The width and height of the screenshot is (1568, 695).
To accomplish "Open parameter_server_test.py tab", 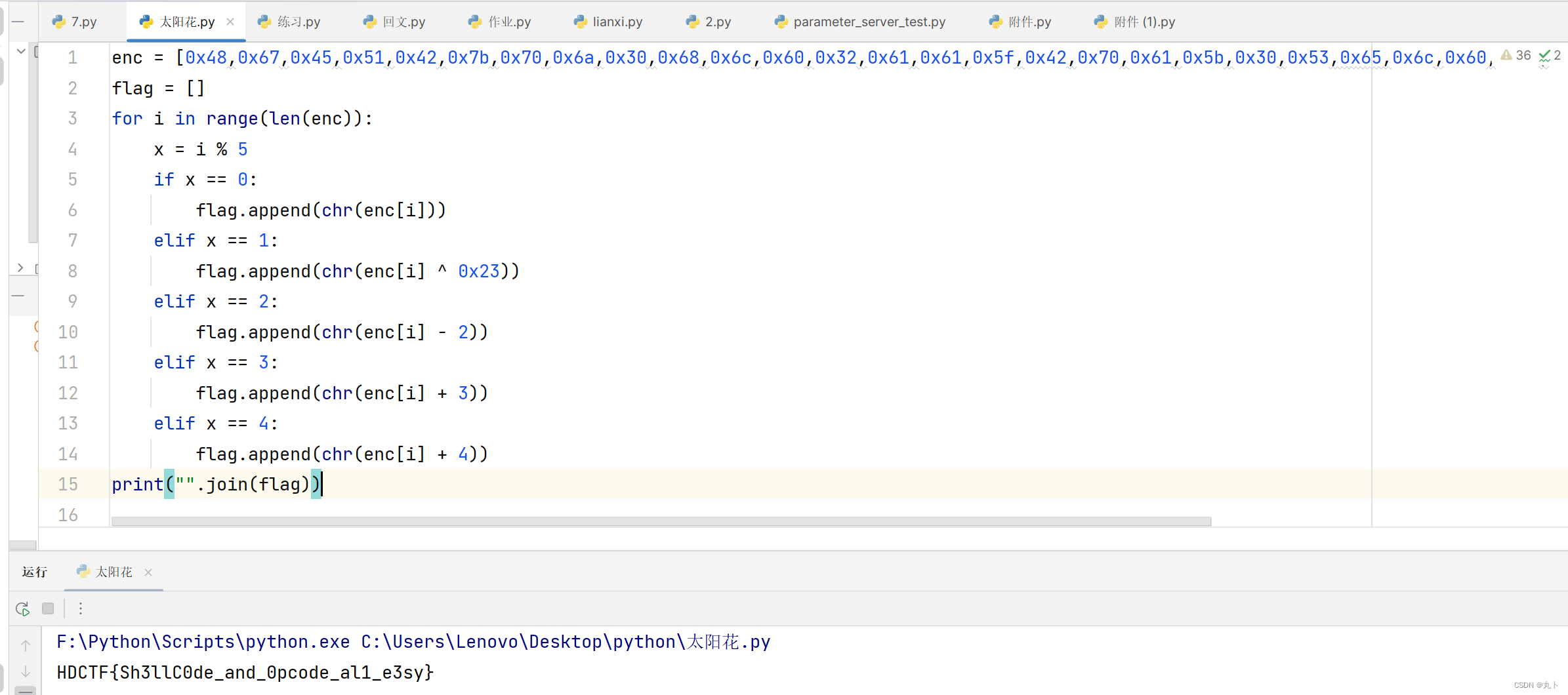I will coord(860,22).
